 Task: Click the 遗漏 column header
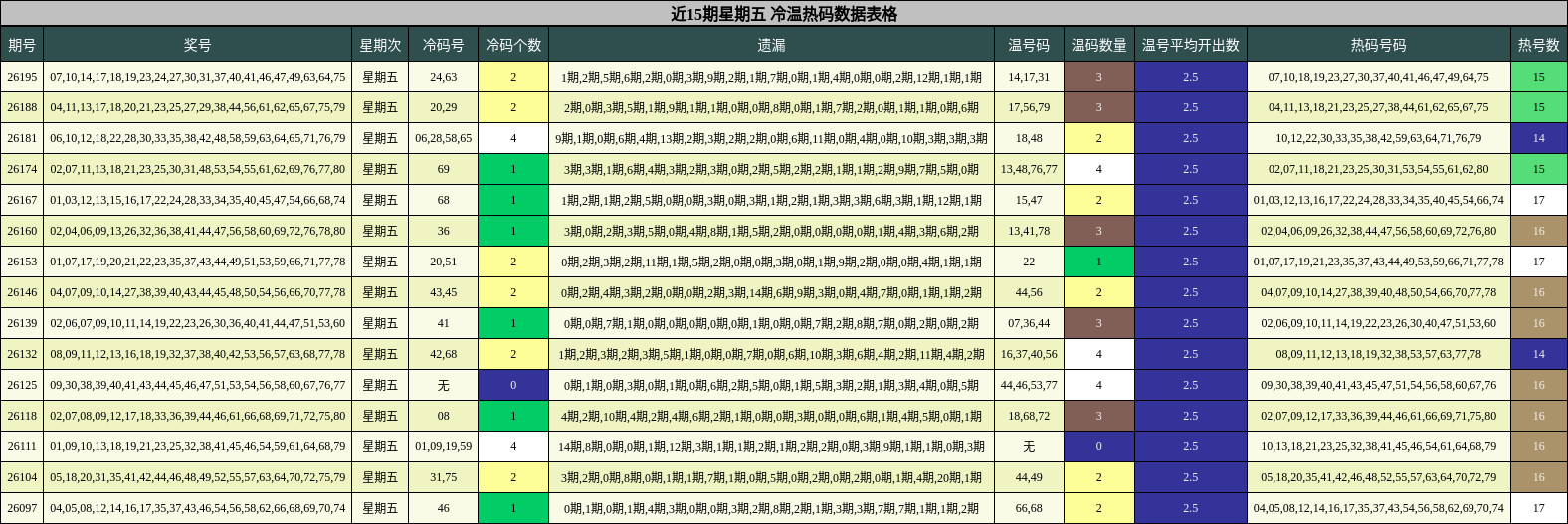771,45
